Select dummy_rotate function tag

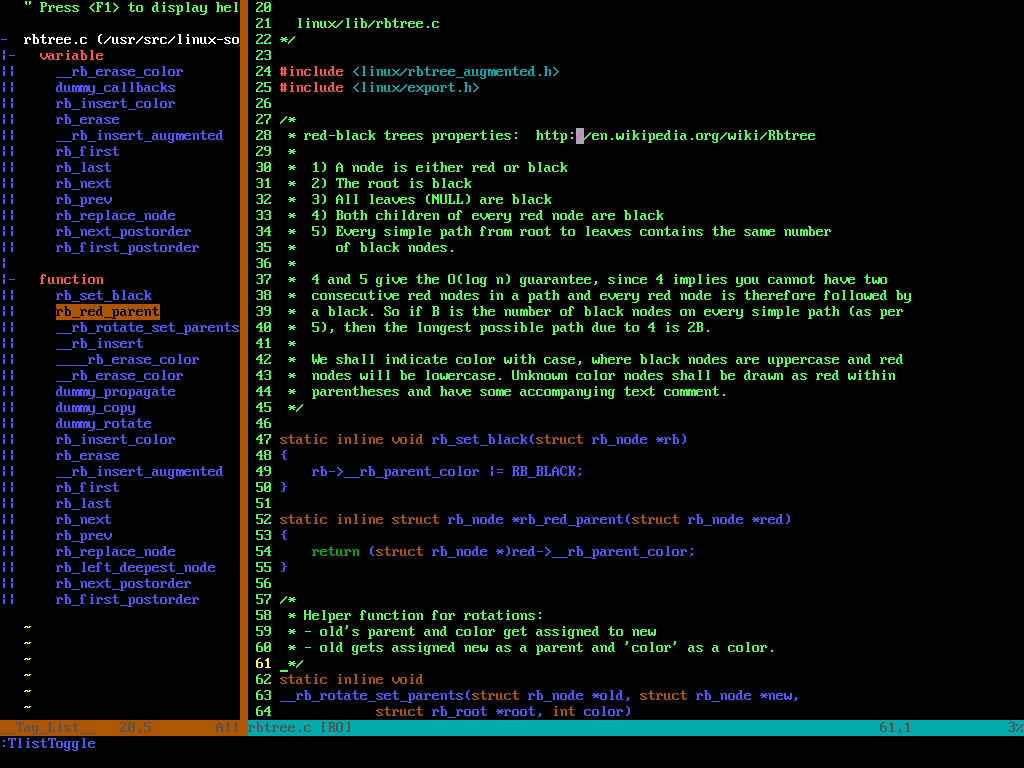pyautogui.click(x=103, y=424)
